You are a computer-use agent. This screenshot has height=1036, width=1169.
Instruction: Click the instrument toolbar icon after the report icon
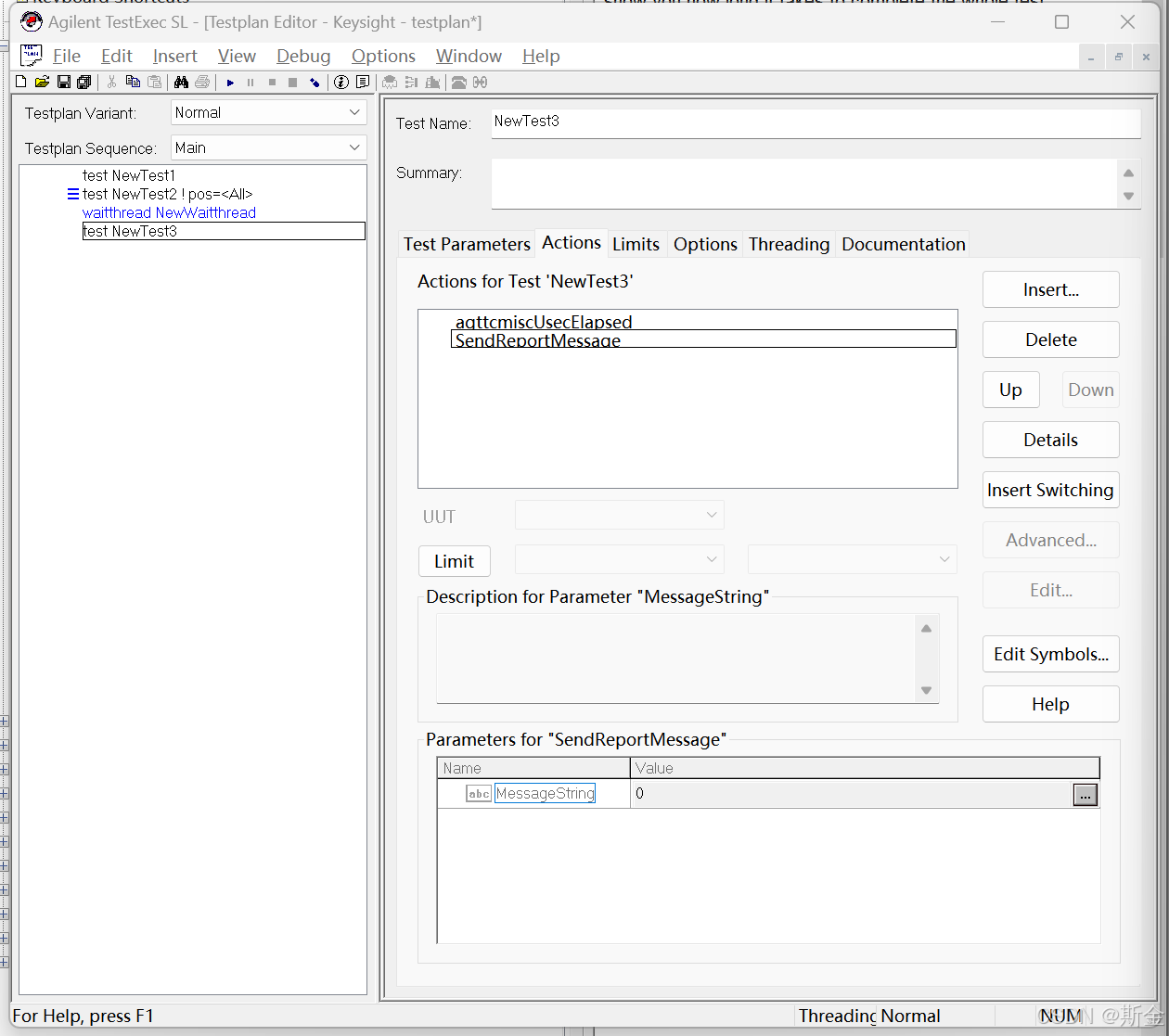coord(390,82)
